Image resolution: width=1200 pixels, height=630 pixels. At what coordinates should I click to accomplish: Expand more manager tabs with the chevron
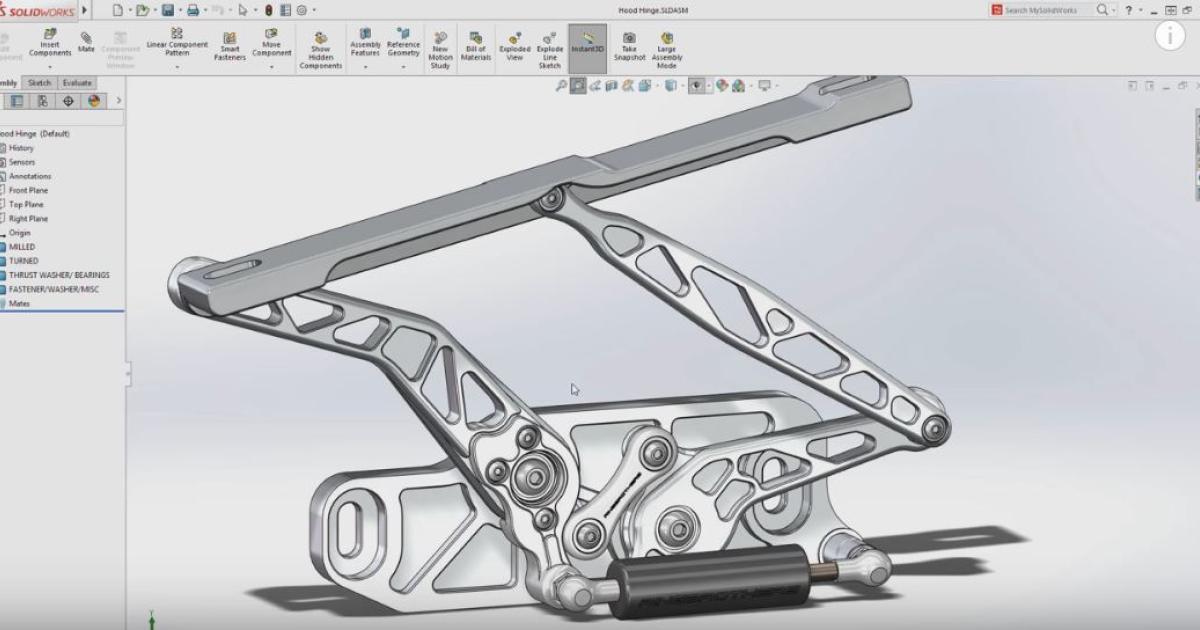click(x=119, y=100)
